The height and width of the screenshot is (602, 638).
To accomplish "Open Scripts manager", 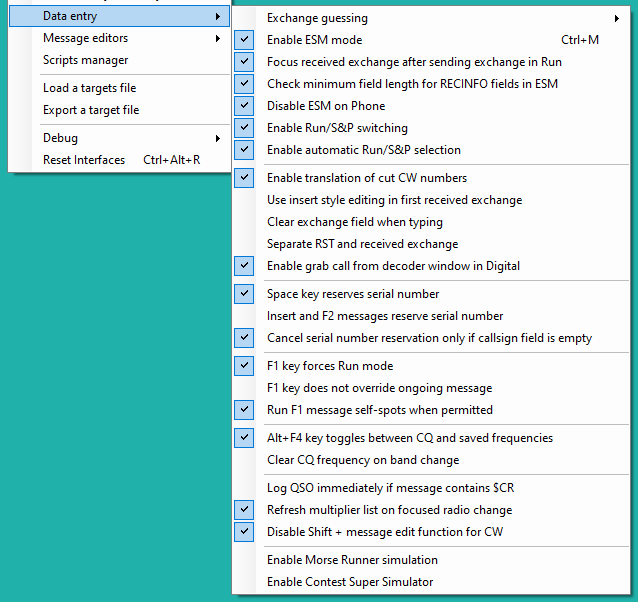I will 119,60.
